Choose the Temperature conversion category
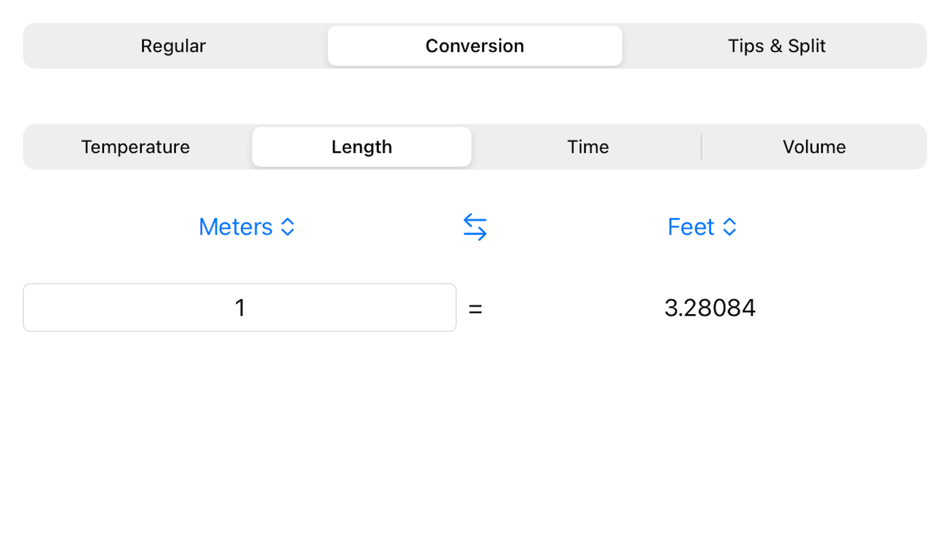The image size is (950, 534). click(x=136, y=147)
